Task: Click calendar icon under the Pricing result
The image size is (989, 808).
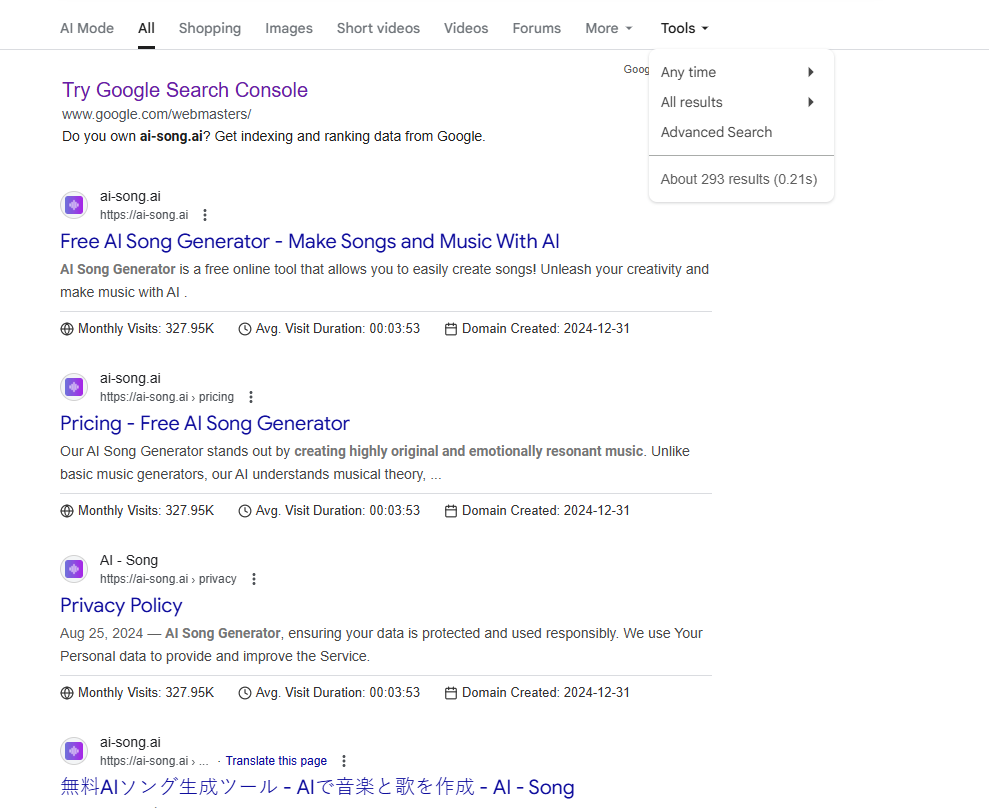Action: tap(451, 511)
